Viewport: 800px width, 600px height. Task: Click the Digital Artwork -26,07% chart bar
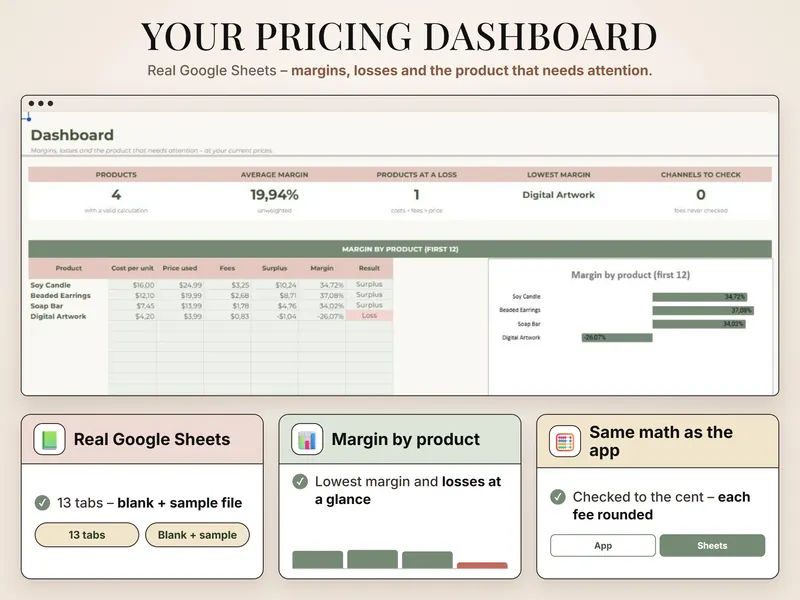click(x=617, y=337)
